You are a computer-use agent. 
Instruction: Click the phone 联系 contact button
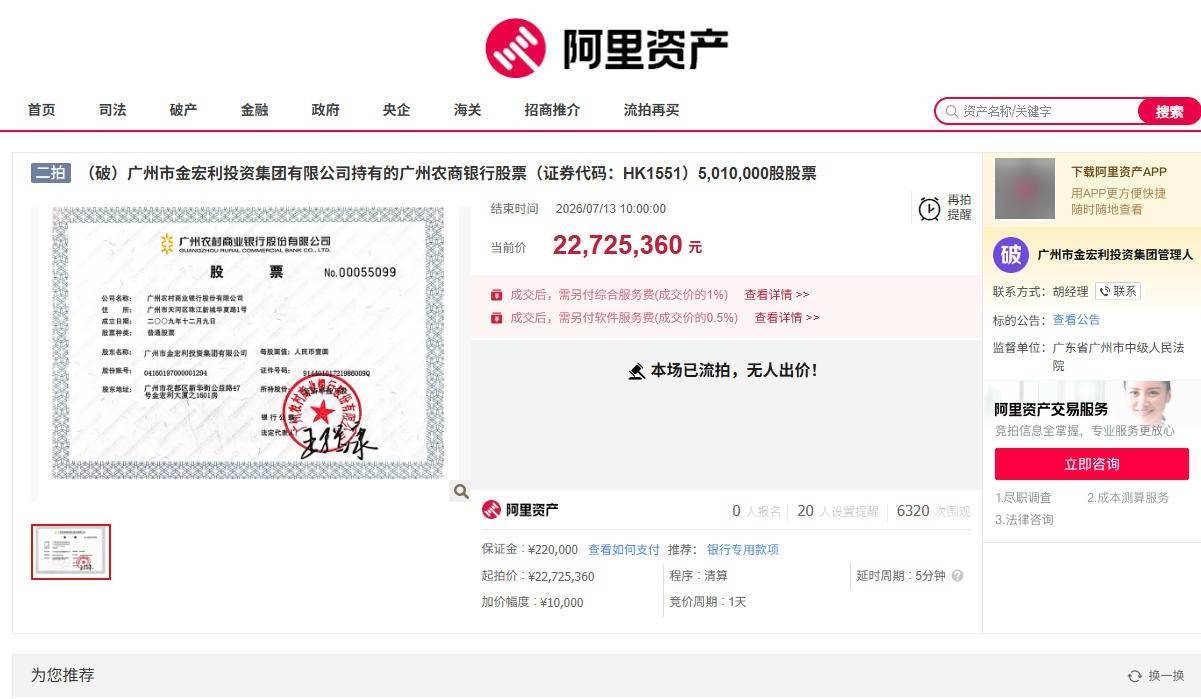coord(1118,291)
